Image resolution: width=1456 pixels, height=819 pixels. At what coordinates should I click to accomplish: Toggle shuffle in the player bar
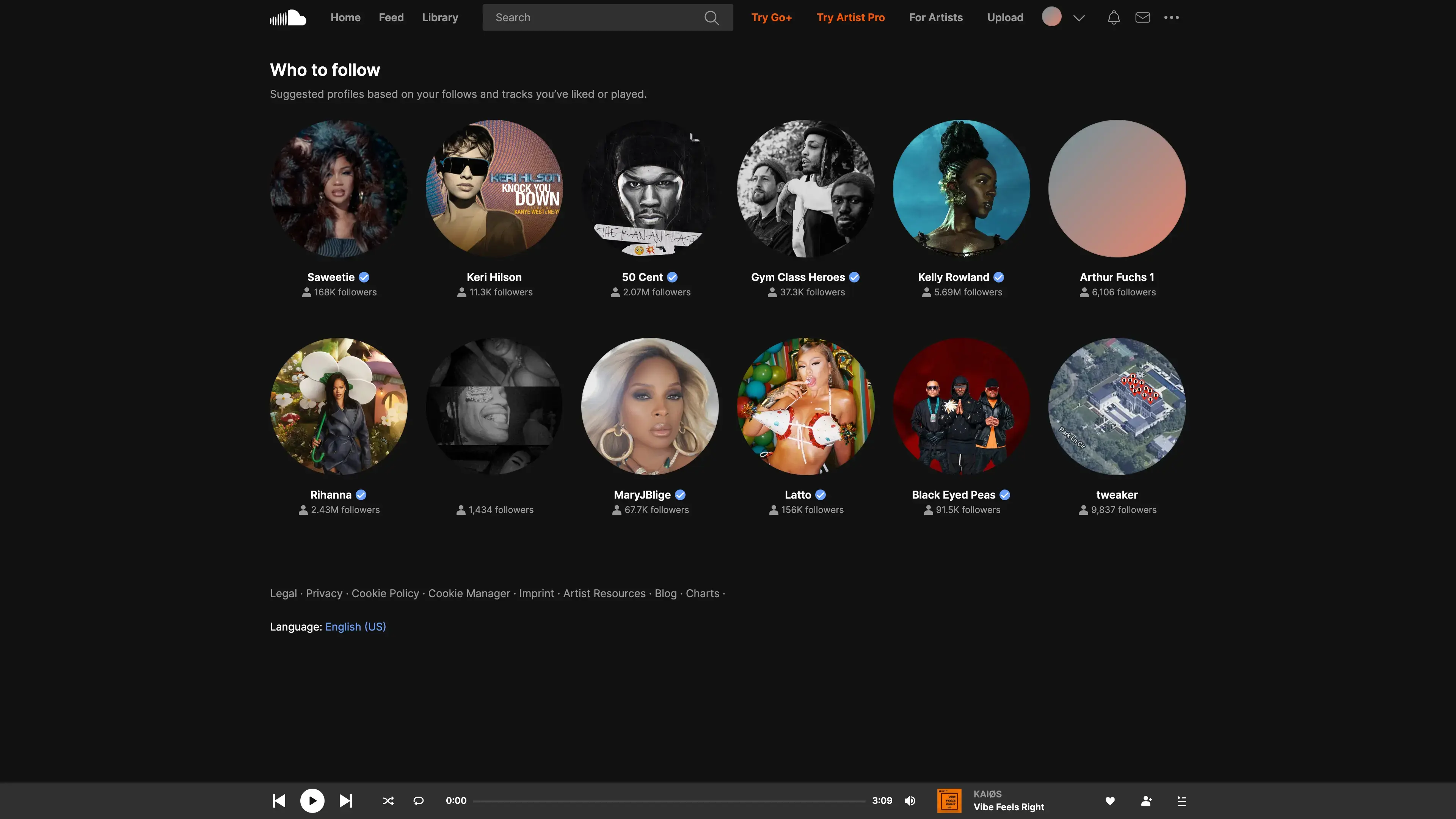click(x=388, y=800)
